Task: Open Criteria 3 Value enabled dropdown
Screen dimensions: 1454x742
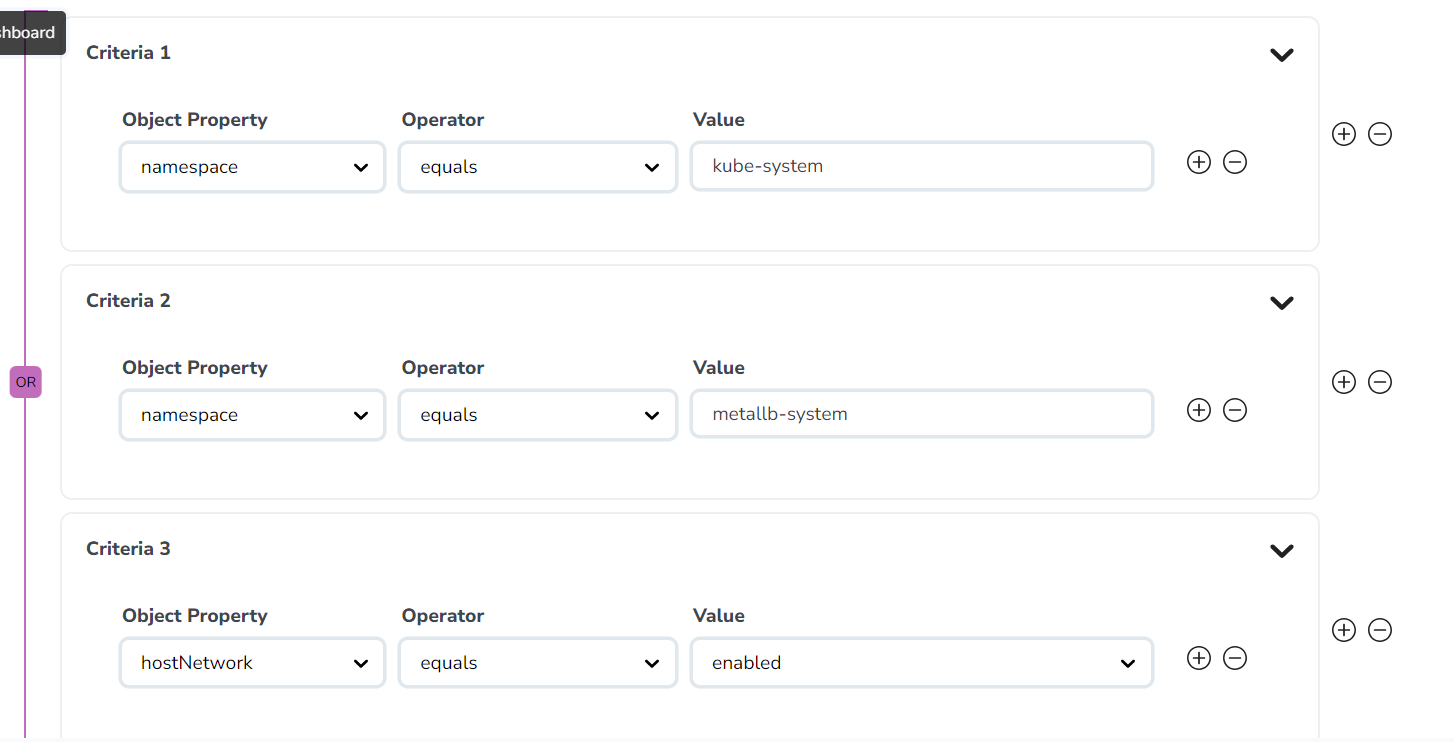Action: pos(921,663)
